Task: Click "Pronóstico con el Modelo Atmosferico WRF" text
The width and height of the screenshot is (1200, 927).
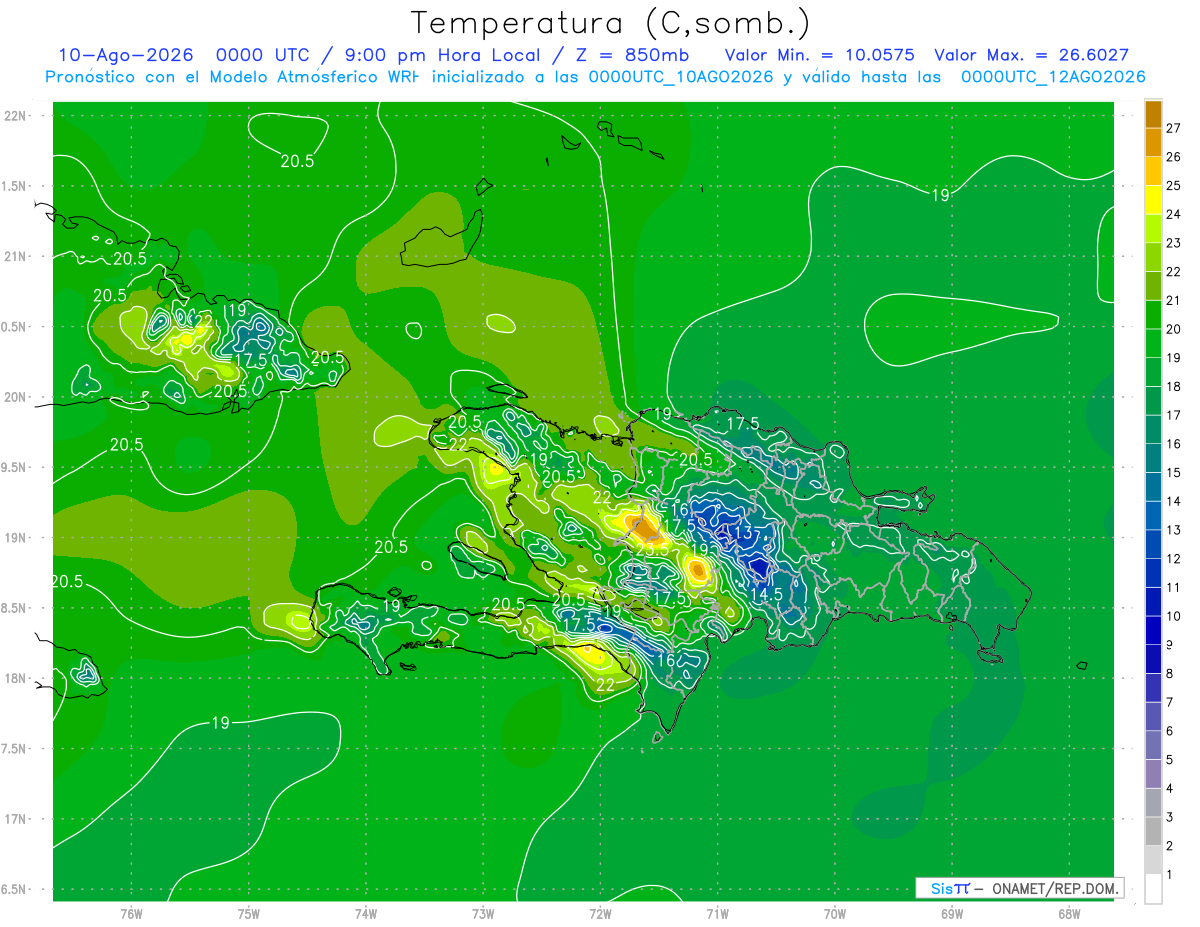Action: (233, 76)
